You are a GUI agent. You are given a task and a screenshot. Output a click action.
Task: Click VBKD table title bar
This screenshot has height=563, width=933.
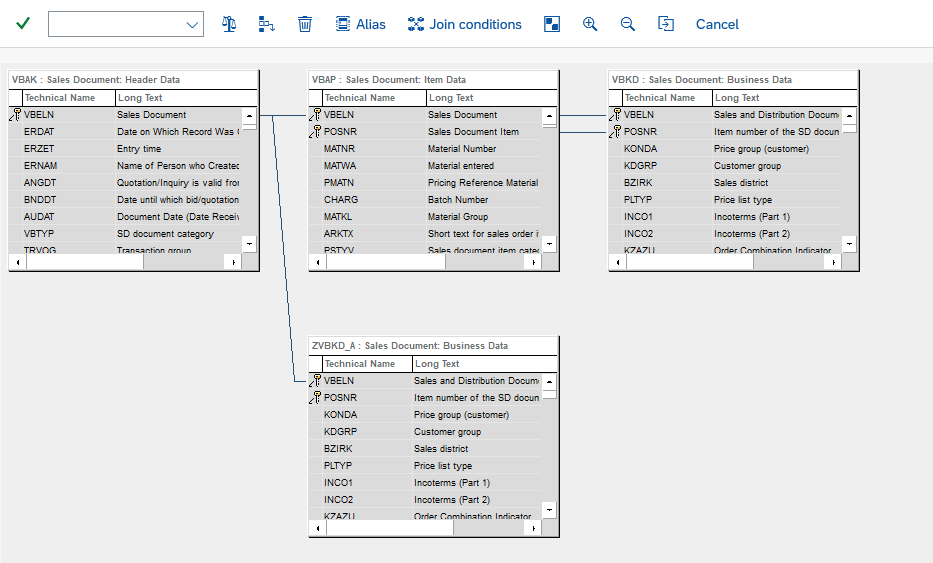click(x=733, y=80)
